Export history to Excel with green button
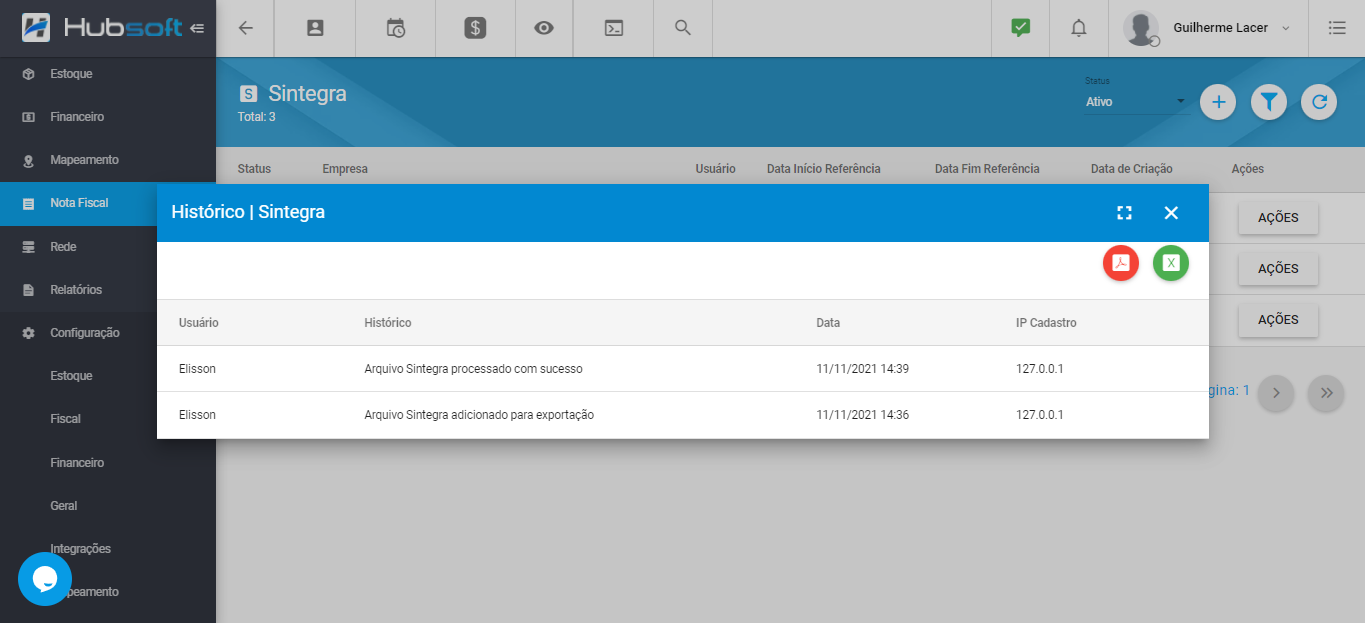The height and width of the screenshot is (623, 1365). [x=1171, y=263]
